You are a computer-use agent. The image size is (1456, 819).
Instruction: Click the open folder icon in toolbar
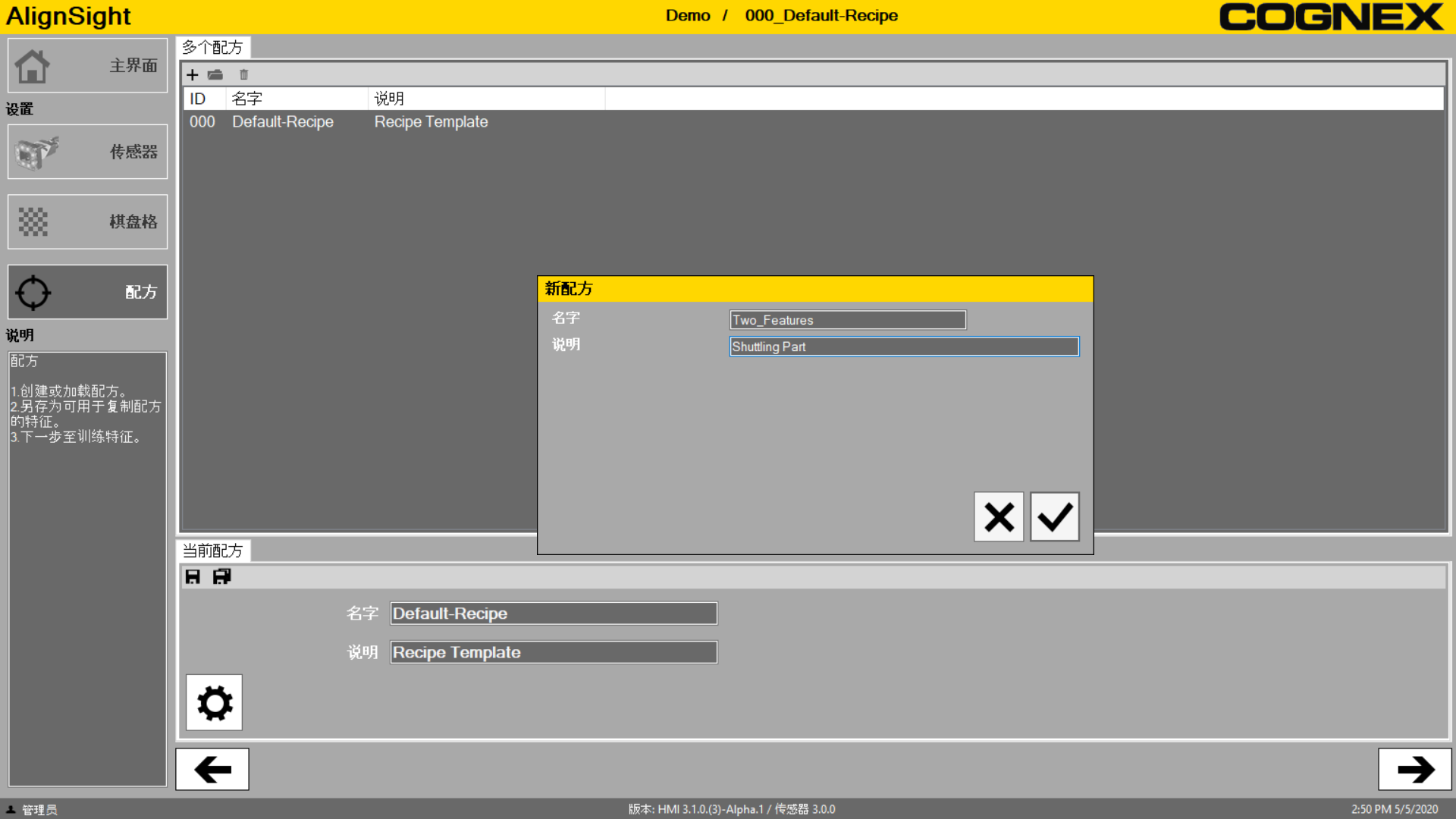pyautogui.click(x=215, y=75)
